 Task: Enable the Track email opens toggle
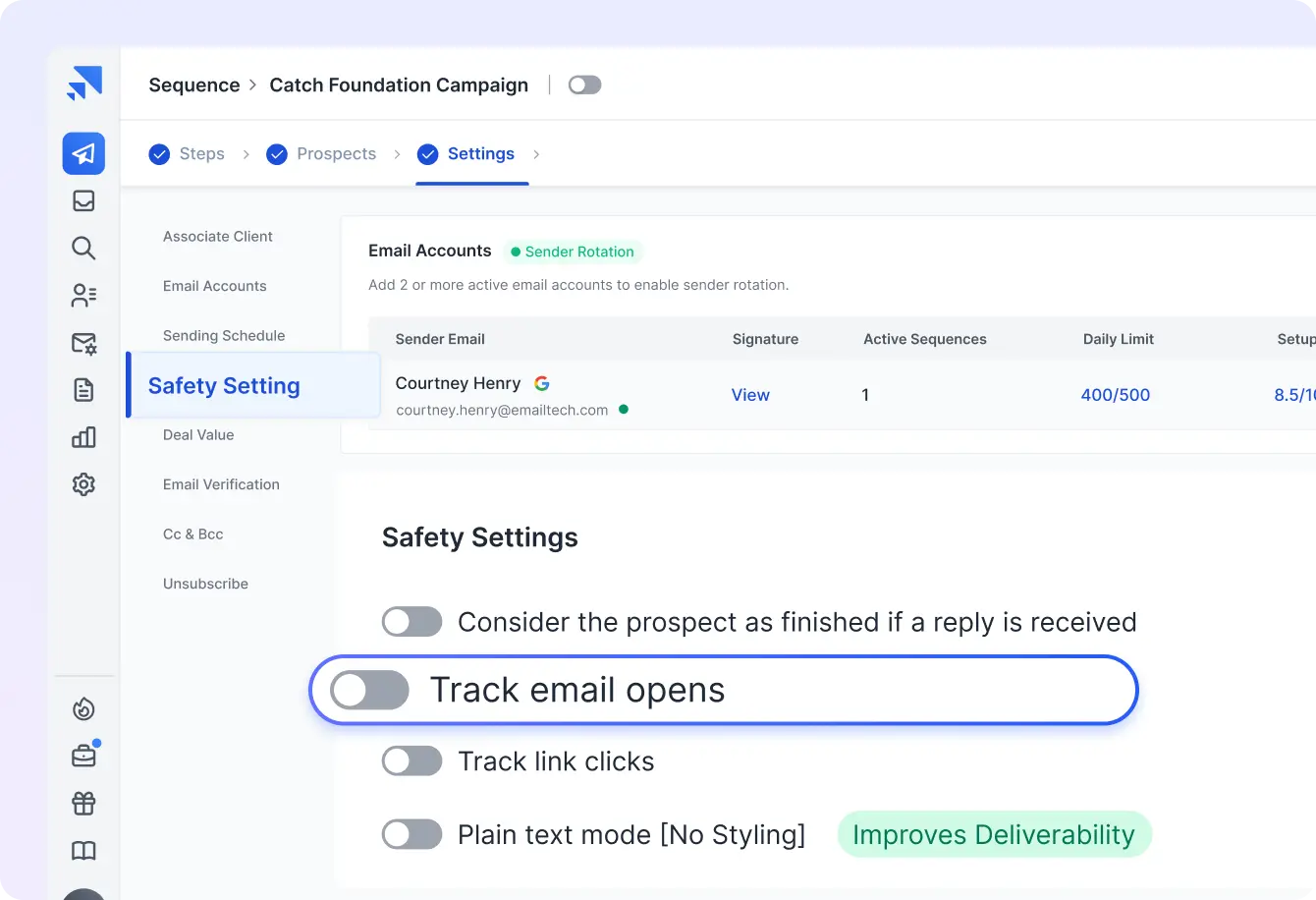(x=369, y=690)
